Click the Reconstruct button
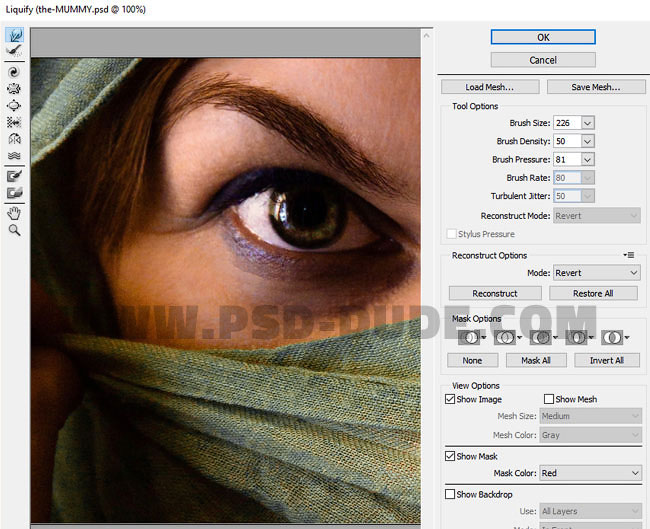 point(495,293)
